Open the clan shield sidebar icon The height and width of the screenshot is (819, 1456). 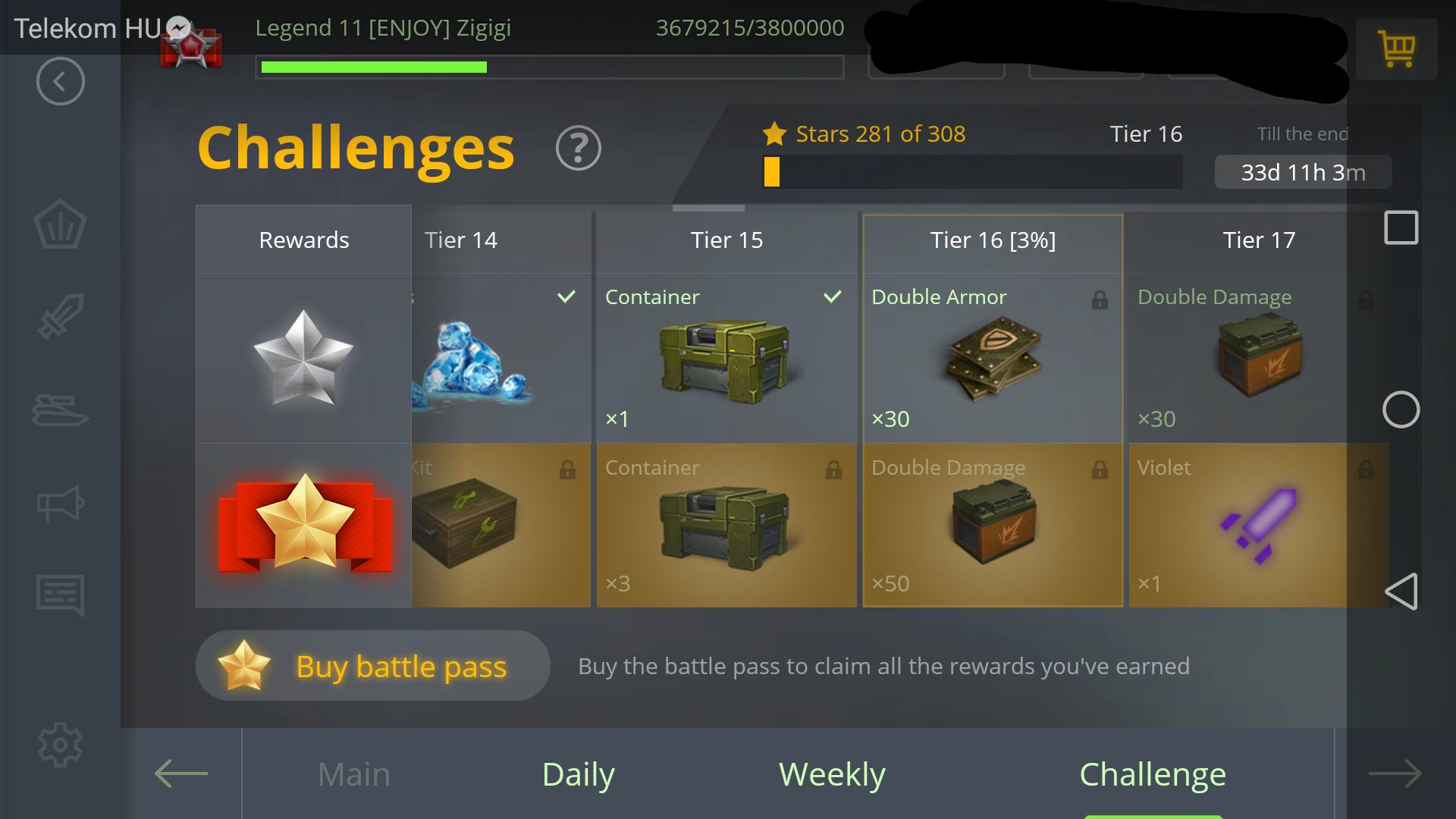60,224
